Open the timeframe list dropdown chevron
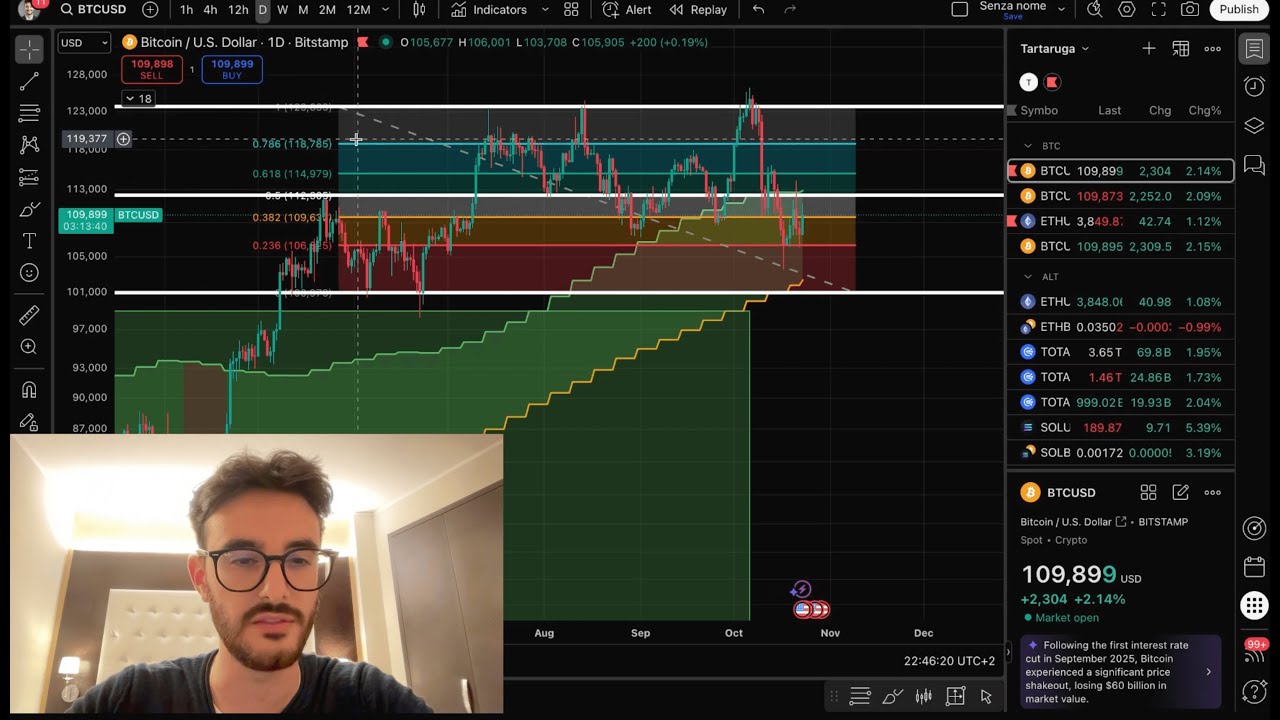This screenshot has height=720, width=1280. coord(385,10)
